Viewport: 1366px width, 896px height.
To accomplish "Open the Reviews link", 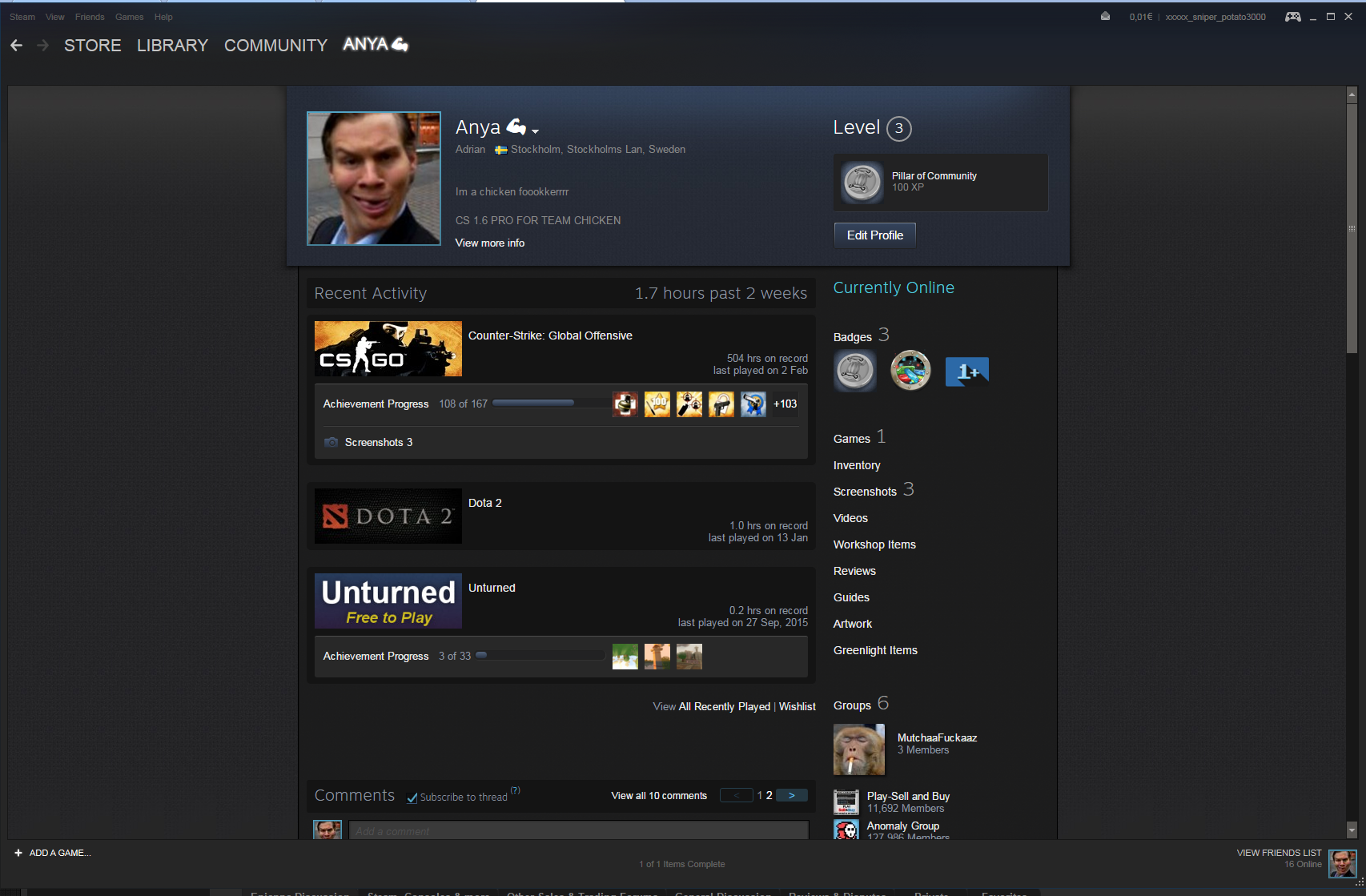I will 854,572.
